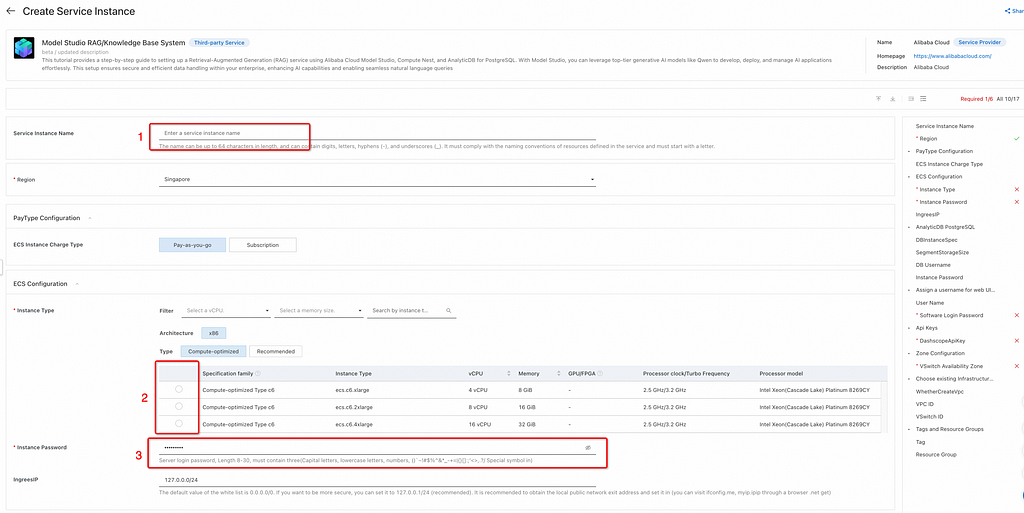
Task: Open the Share option at top right
Action: coord(1013,12)
